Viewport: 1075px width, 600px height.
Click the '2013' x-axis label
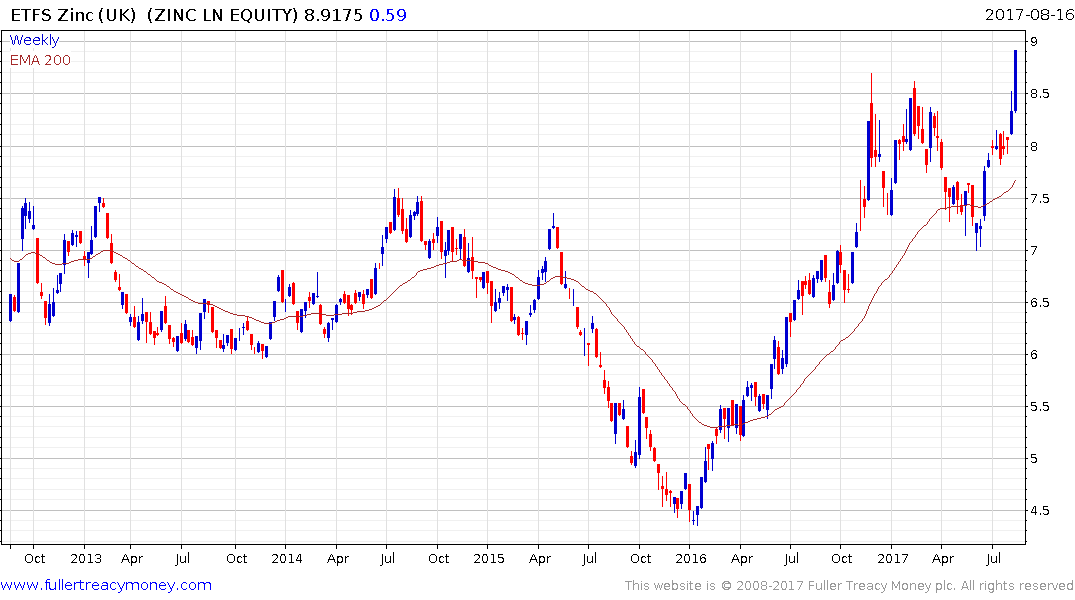coord(86,558)
